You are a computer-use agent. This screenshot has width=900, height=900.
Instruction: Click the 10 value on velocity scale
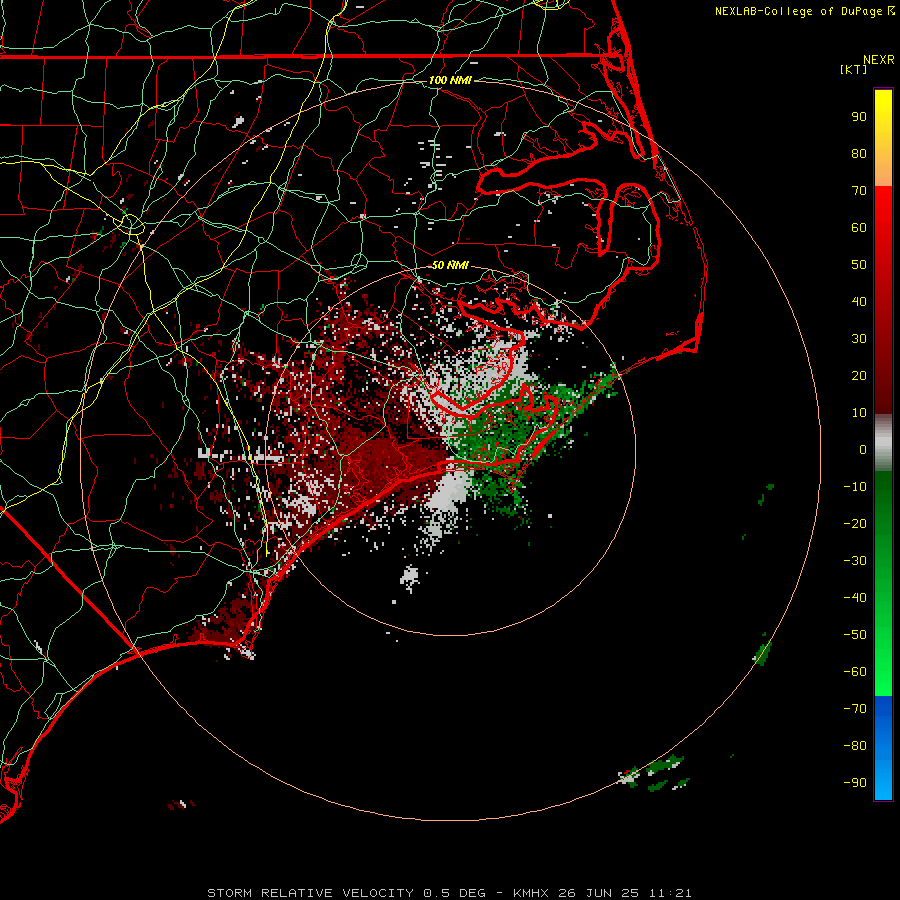click(859, 413)
